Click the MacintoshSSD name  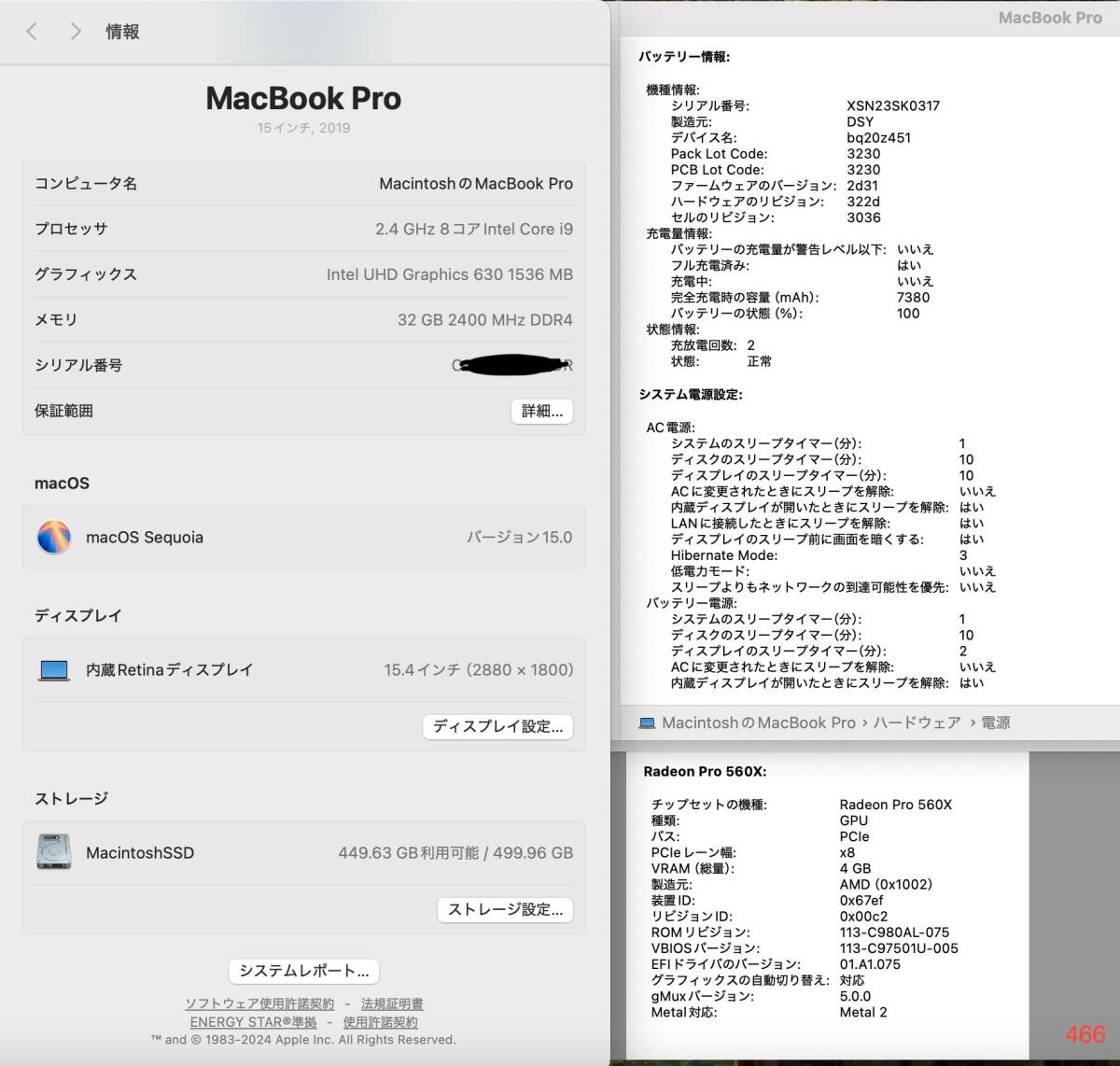pyautogui.click(x=140, y=852)
